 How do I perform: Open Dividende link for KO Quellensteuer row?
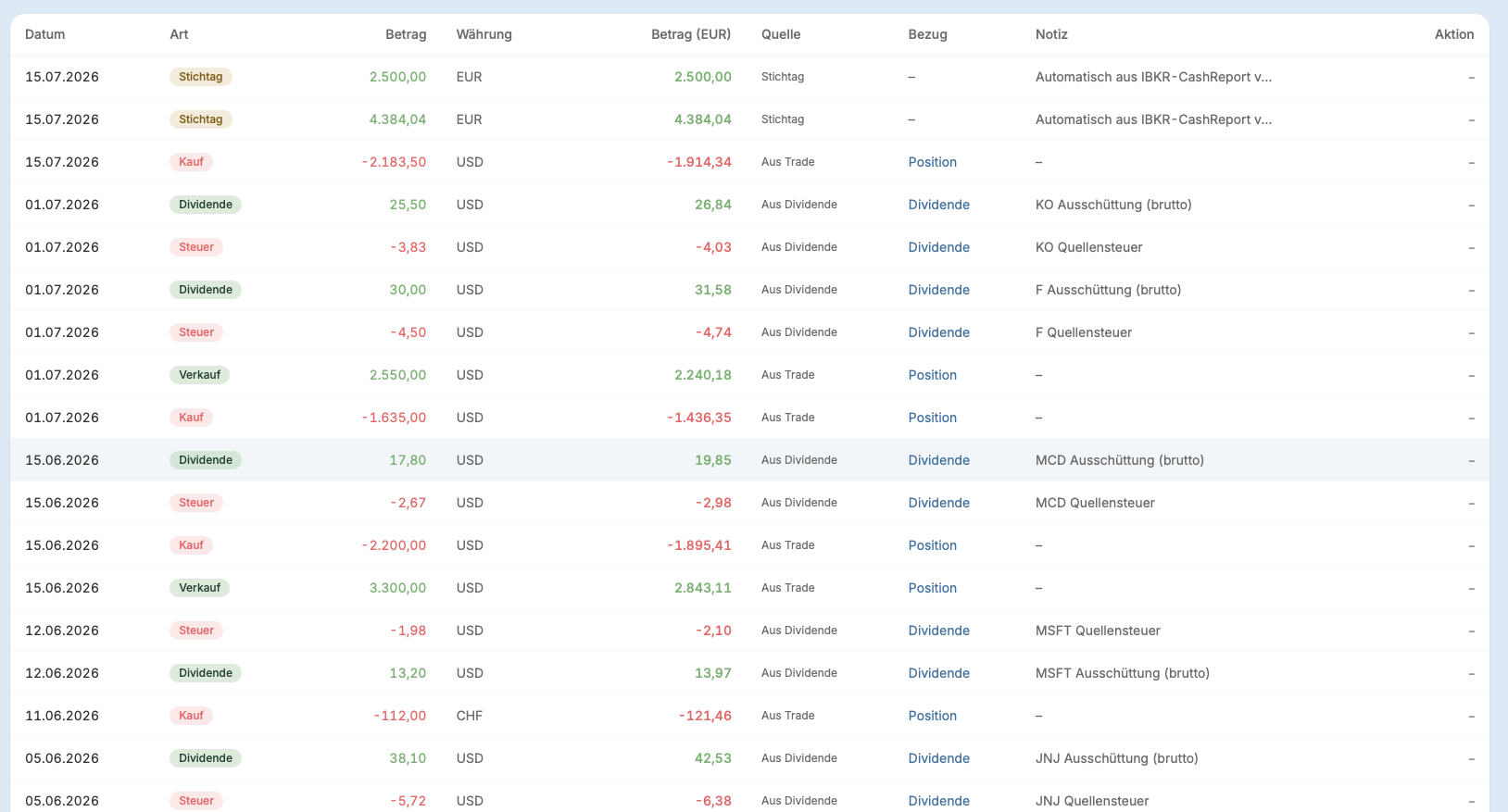(938, 247)
